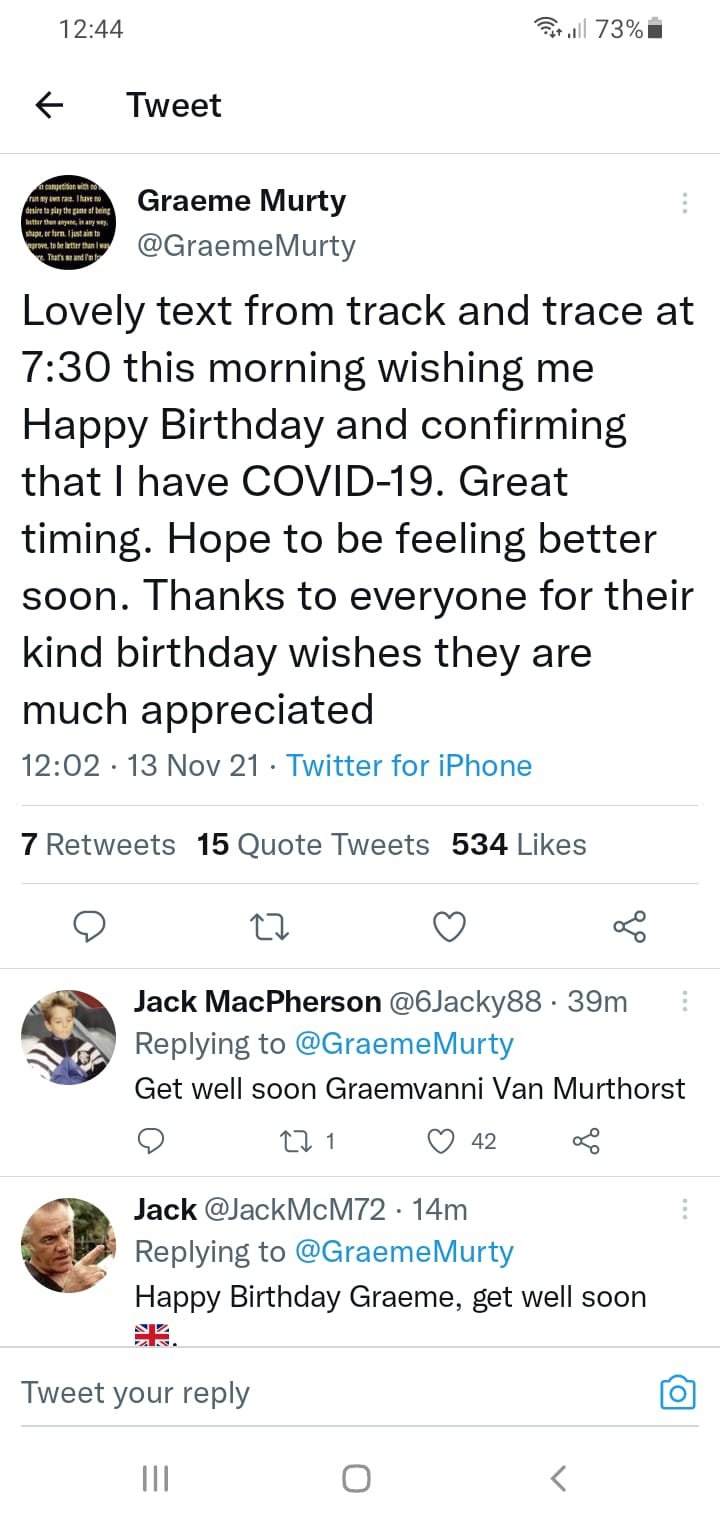Reply to Graeme Murty's main tweet
Viewport: 720px width, 1520px height.
[90, 927]
